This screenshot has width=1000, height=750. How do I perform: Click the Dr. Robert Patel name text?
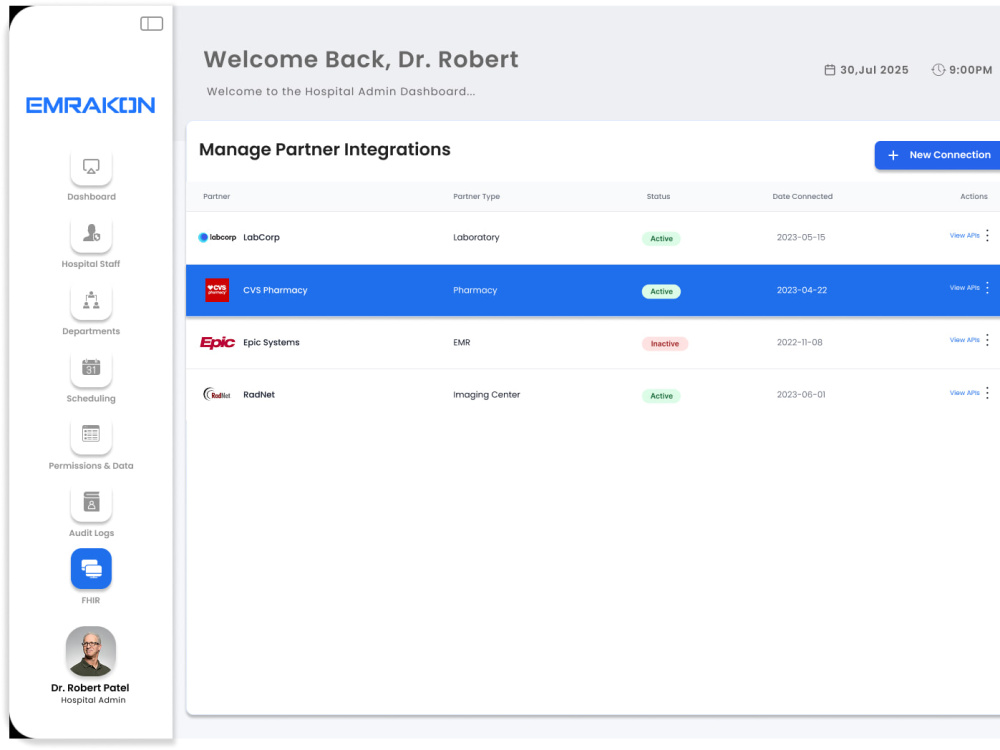click(90, 688)
